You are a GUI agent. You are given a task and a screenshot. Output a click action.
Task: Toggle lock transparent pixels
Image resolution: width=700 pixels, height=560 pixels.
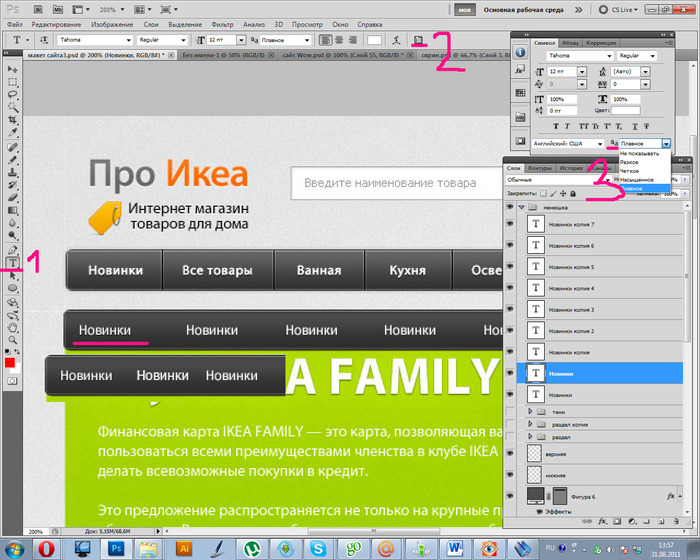[543, 193]
